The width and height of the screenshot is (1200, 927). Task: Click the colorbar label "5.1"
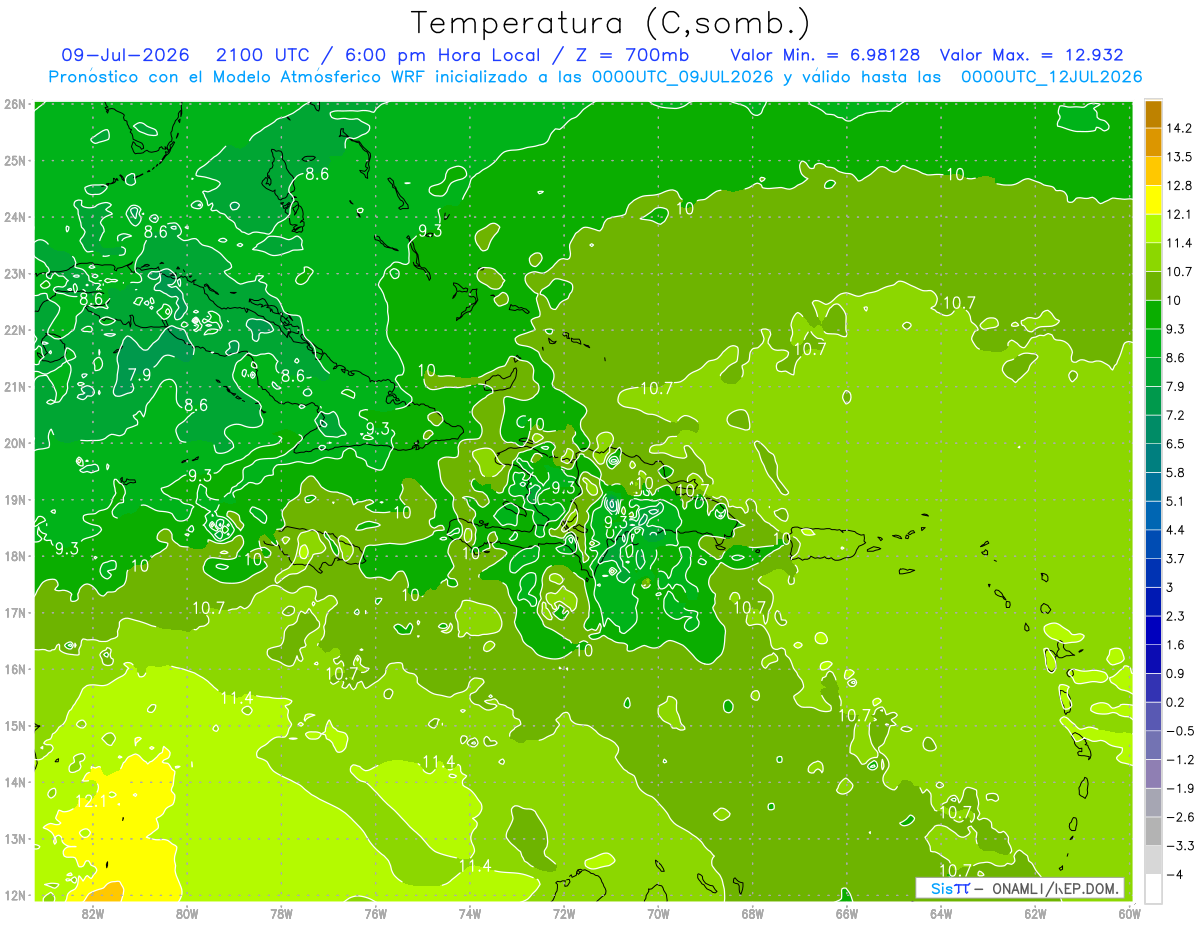pyautogui.click(x=1176, y=501)
